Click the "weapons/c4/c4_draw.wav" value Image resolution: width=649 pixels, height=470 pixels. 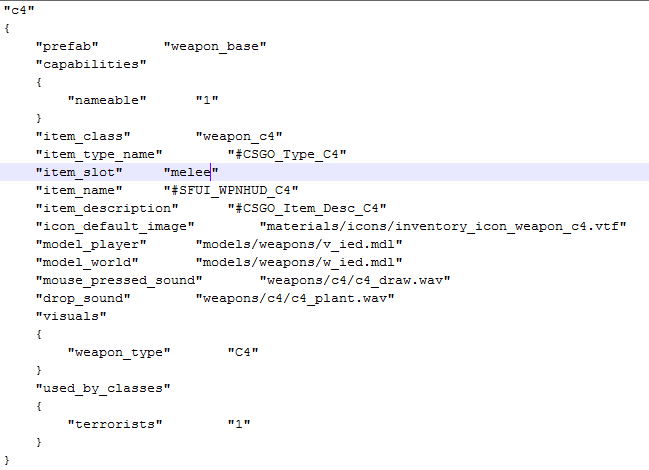(355, 281)
